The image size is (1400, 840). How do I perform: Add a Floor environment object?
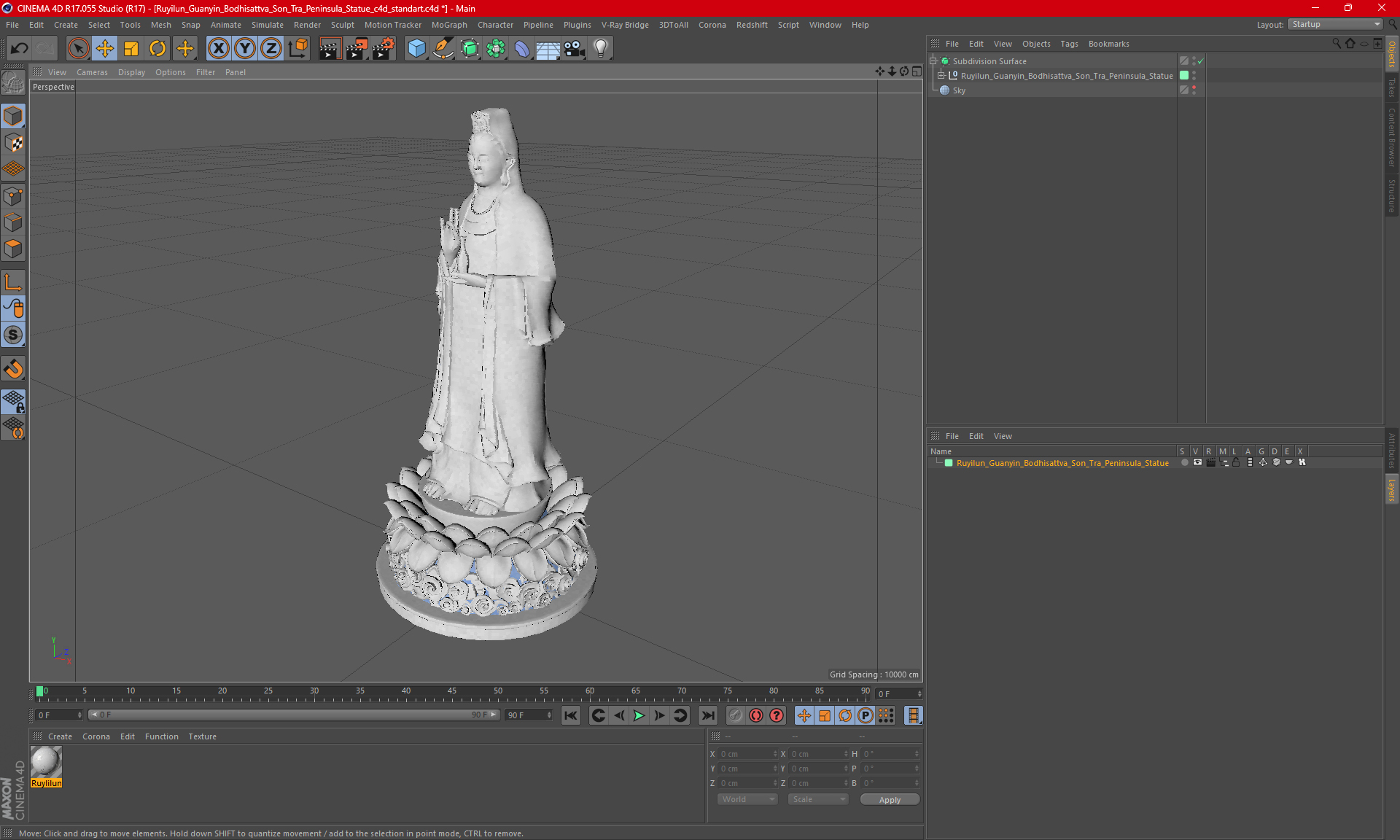tap(548, 49)
